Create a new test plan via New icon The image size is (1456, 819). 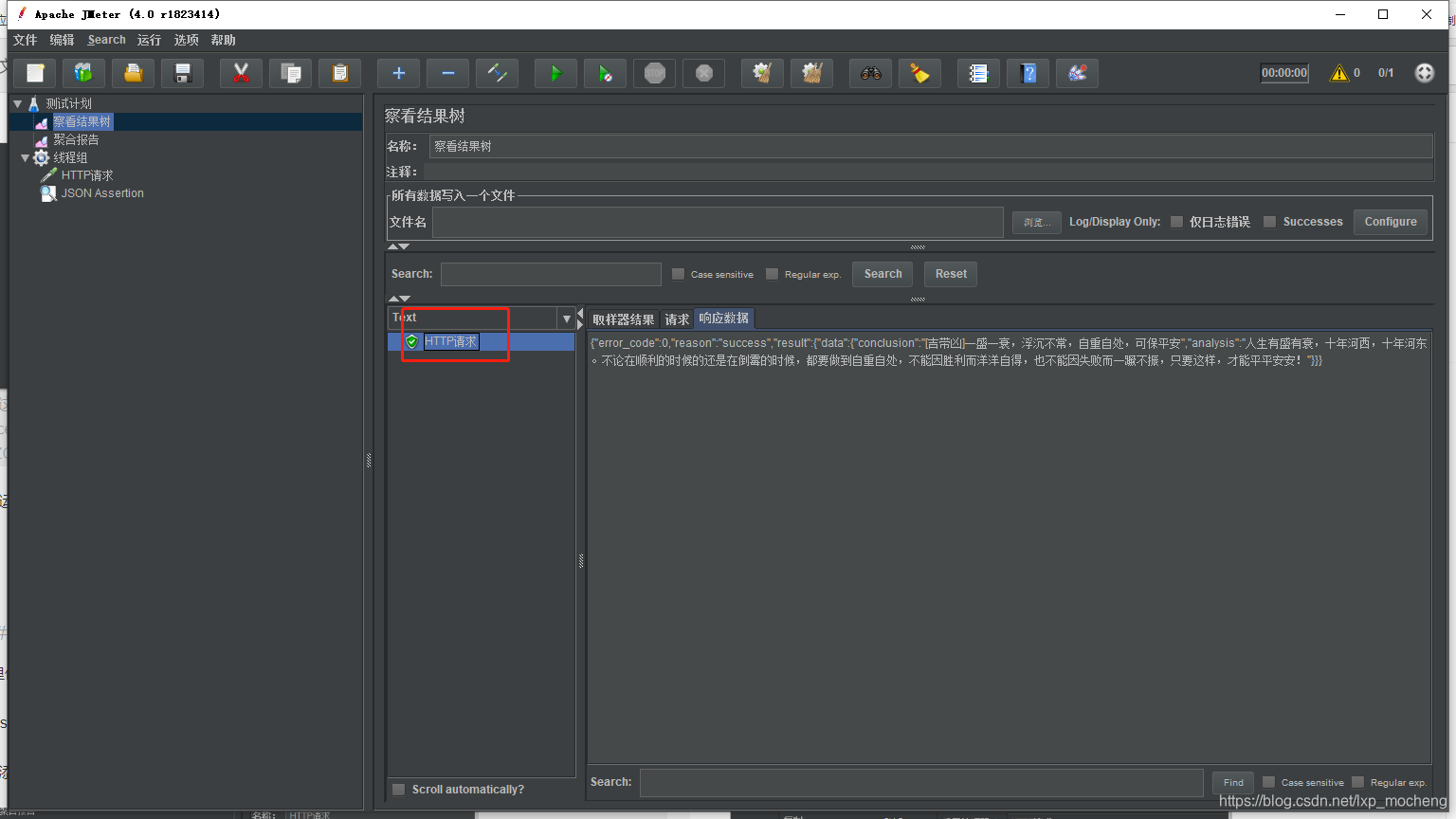point(35,73)
